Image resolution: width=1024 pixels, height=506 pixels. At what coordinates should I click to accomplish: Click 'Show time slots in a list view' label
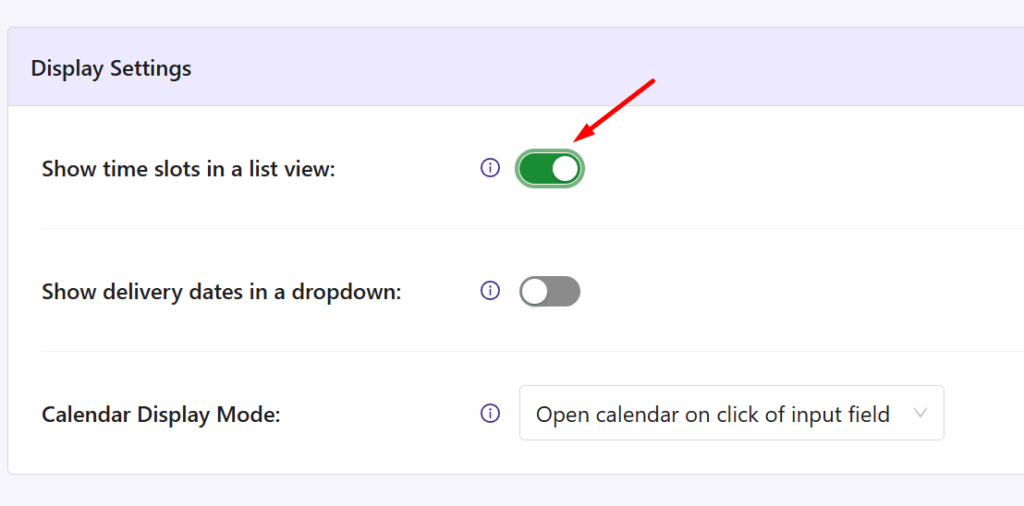click(x=188, y=169)
